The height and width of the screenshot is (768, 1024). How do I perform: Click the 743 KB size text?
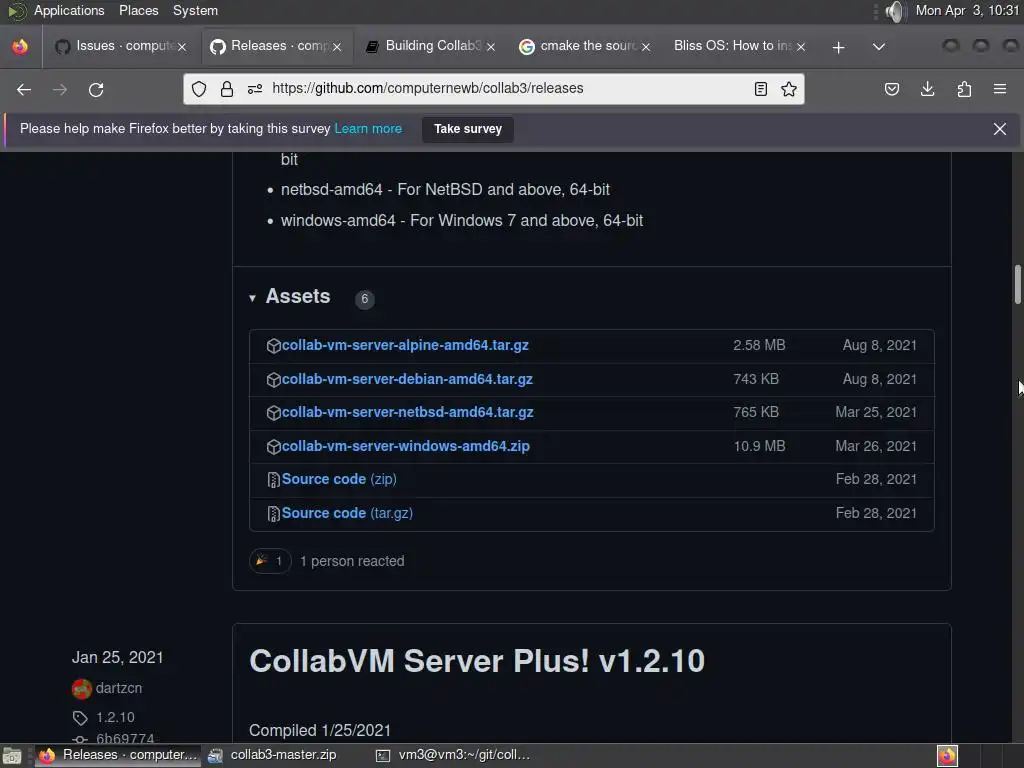(756, 379)
